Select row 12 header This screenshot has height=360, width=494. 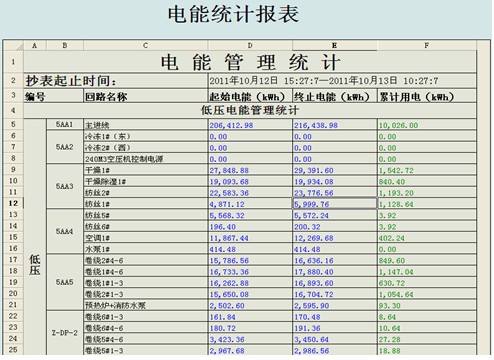tap(13, 203)
